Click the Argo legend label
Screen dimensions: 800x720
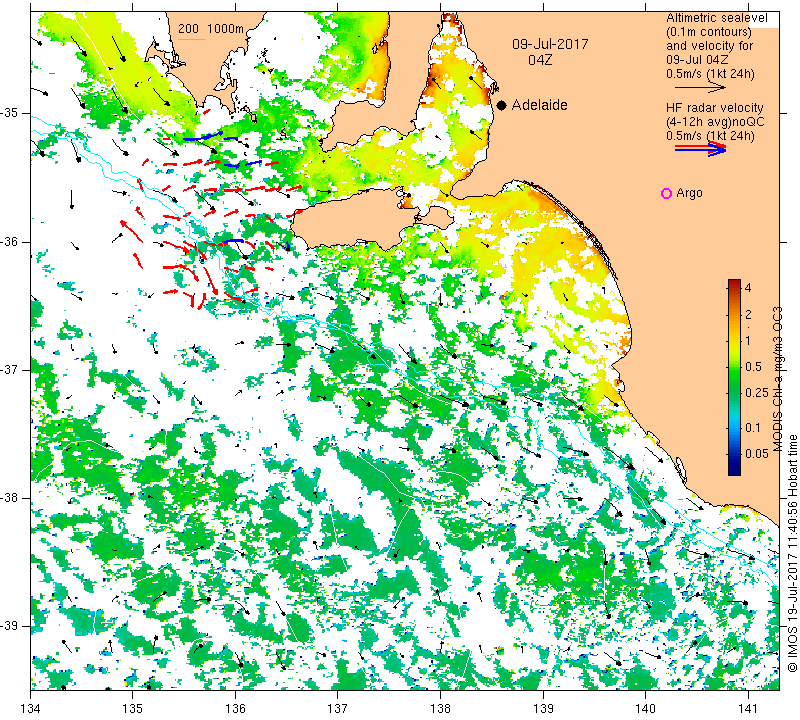pos(689,193)
